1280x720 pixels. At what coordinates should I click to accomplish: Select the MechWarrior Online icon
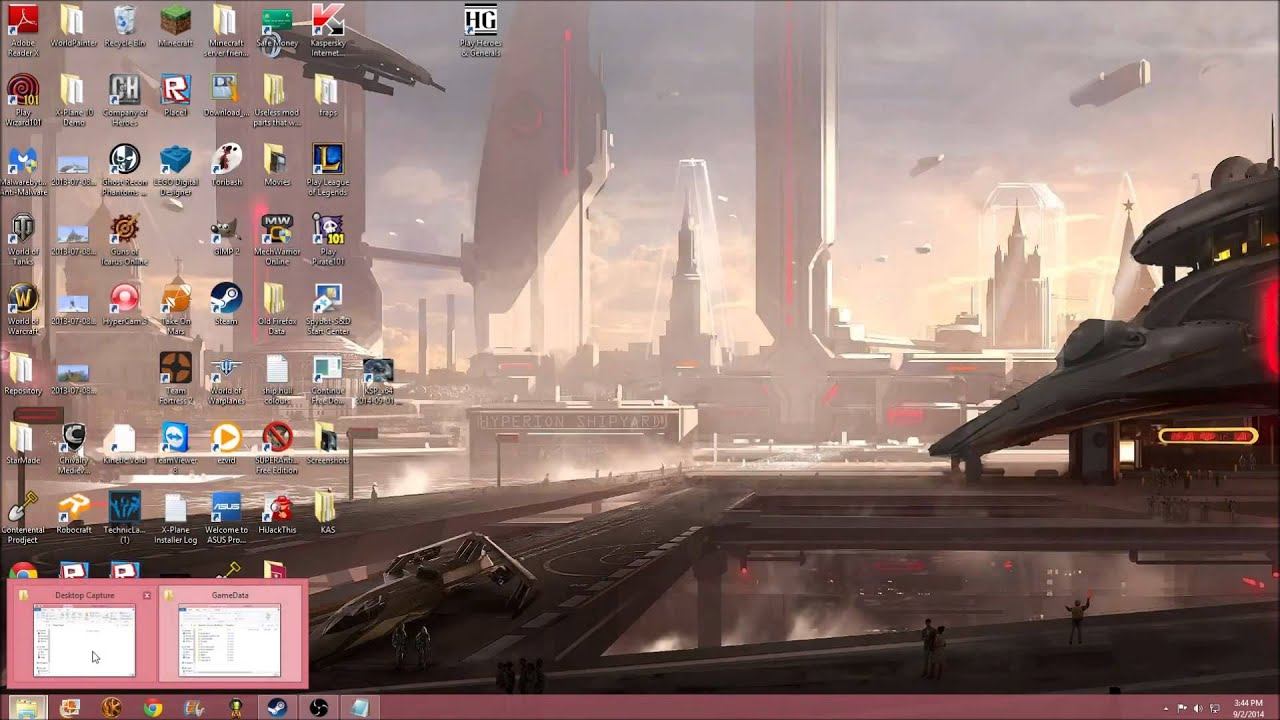click(x=277, y=240)
